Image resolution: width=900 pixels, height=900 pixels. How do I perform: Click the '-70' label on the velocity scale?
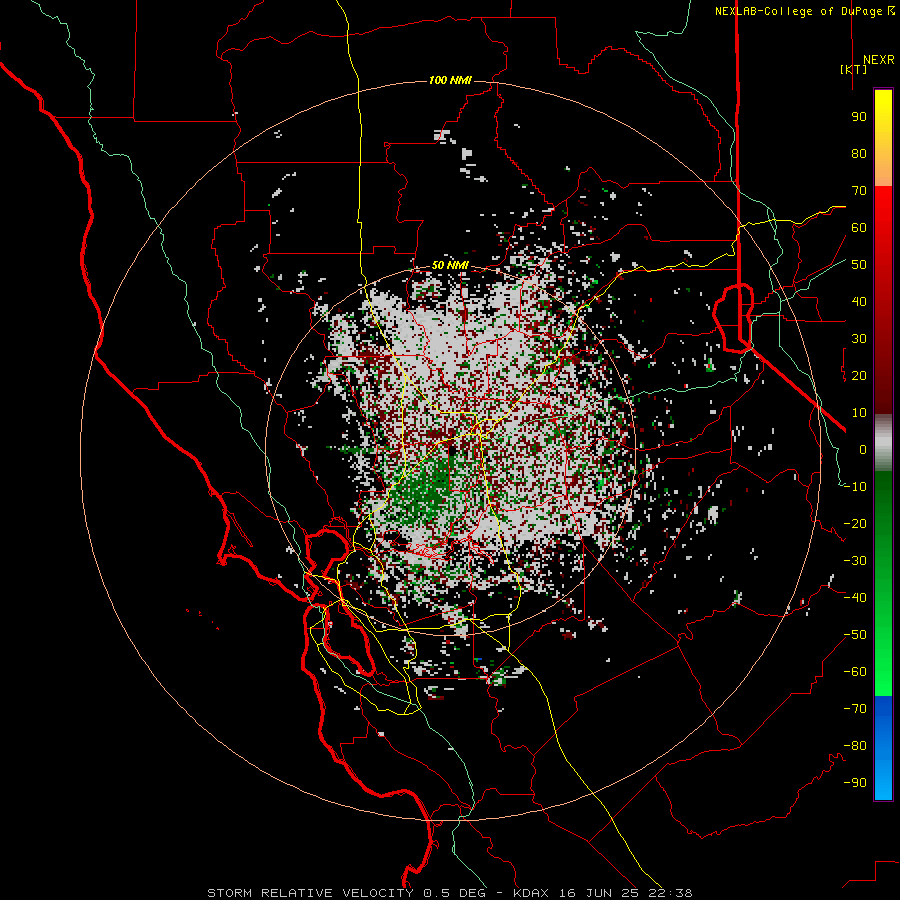[x=855, y=708]
